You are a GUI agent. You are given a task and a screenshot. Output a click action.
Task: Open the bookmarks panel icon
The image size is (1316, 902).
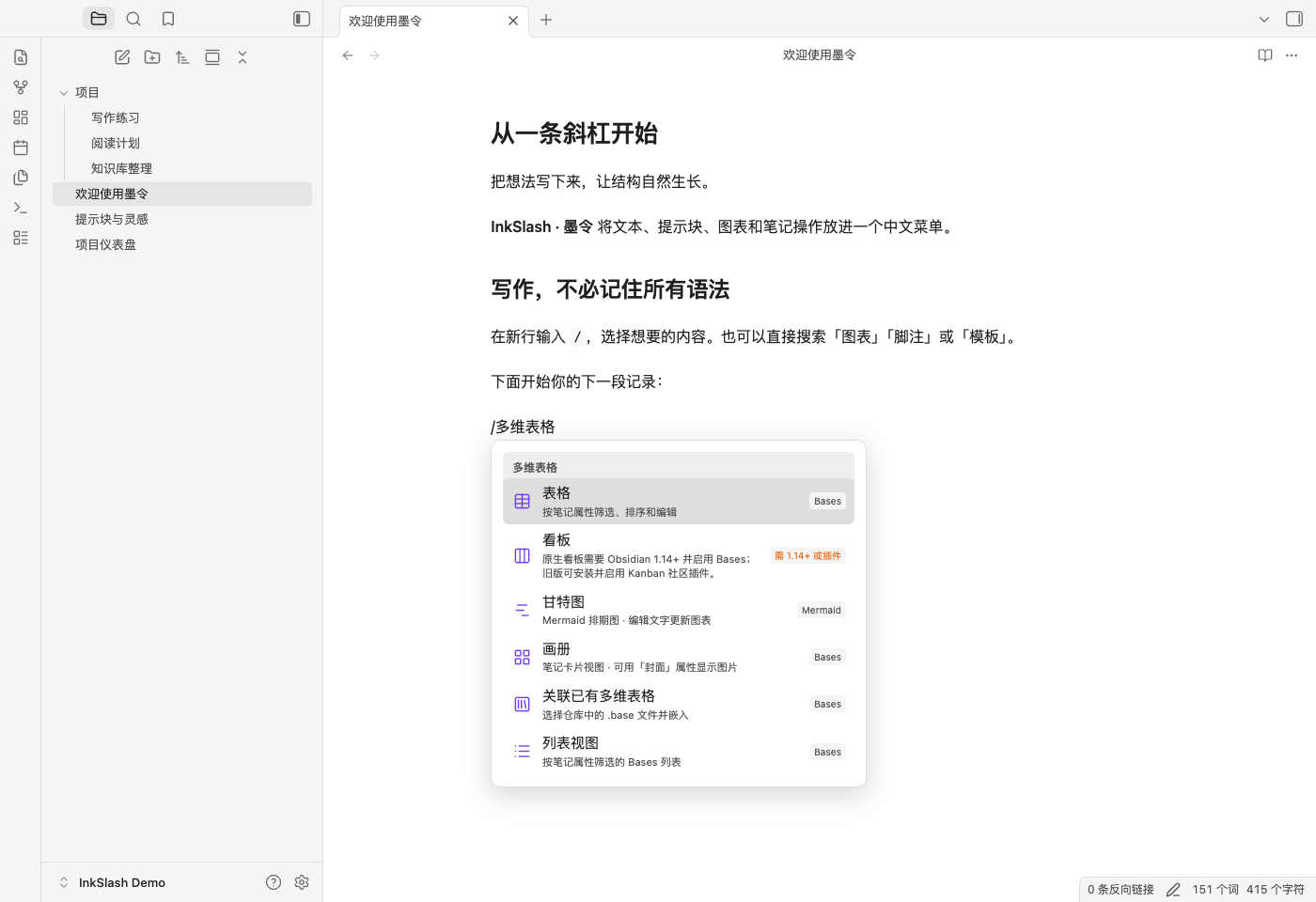pyautogui.click(x=168, y=19)
